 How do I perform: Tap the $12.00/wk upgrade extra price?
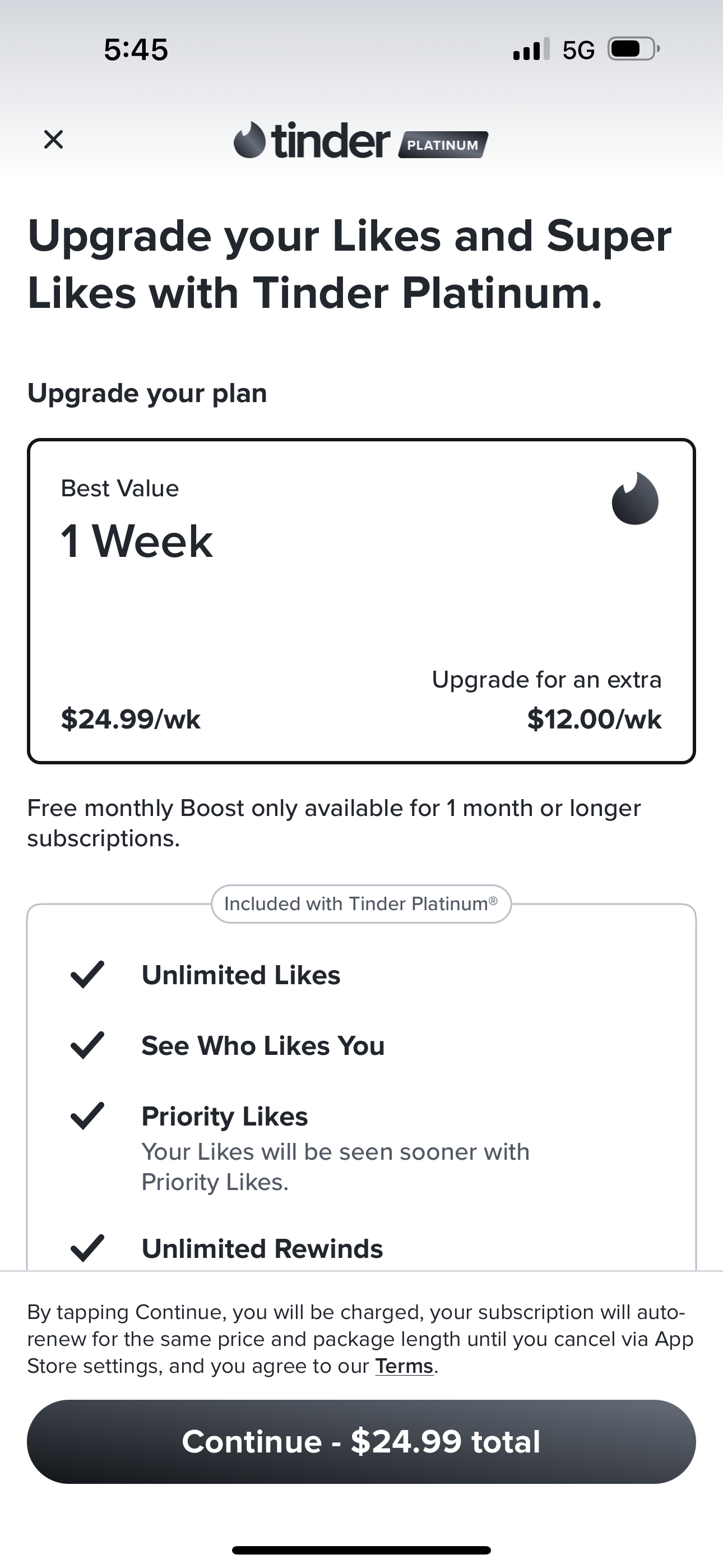(594, 719)
